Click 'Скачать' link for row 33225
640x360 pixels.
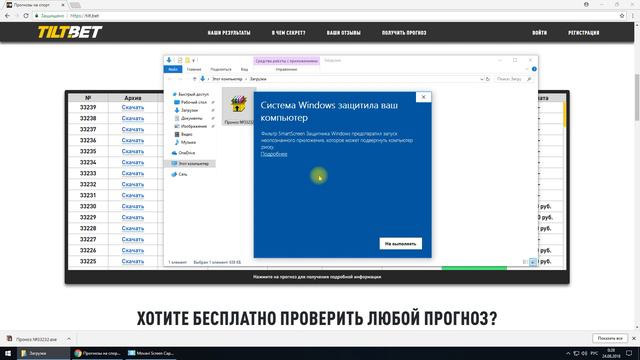point(133,261)
